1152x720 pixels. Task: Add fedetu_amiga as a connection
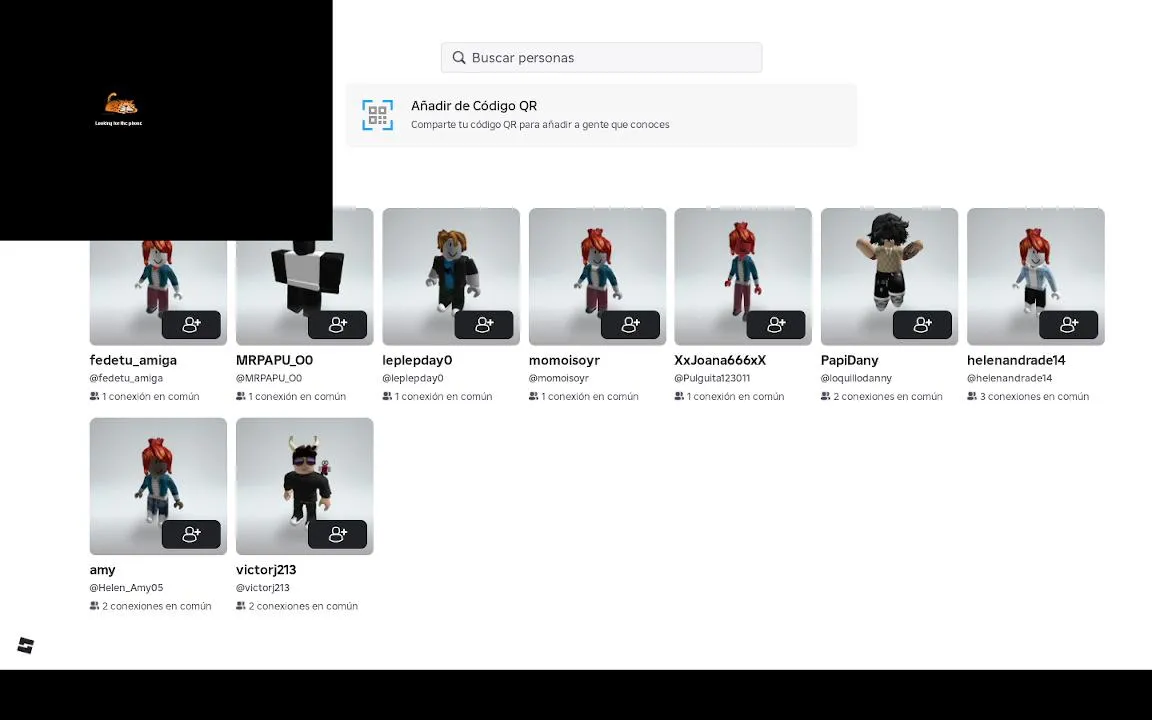click(191, 325)
